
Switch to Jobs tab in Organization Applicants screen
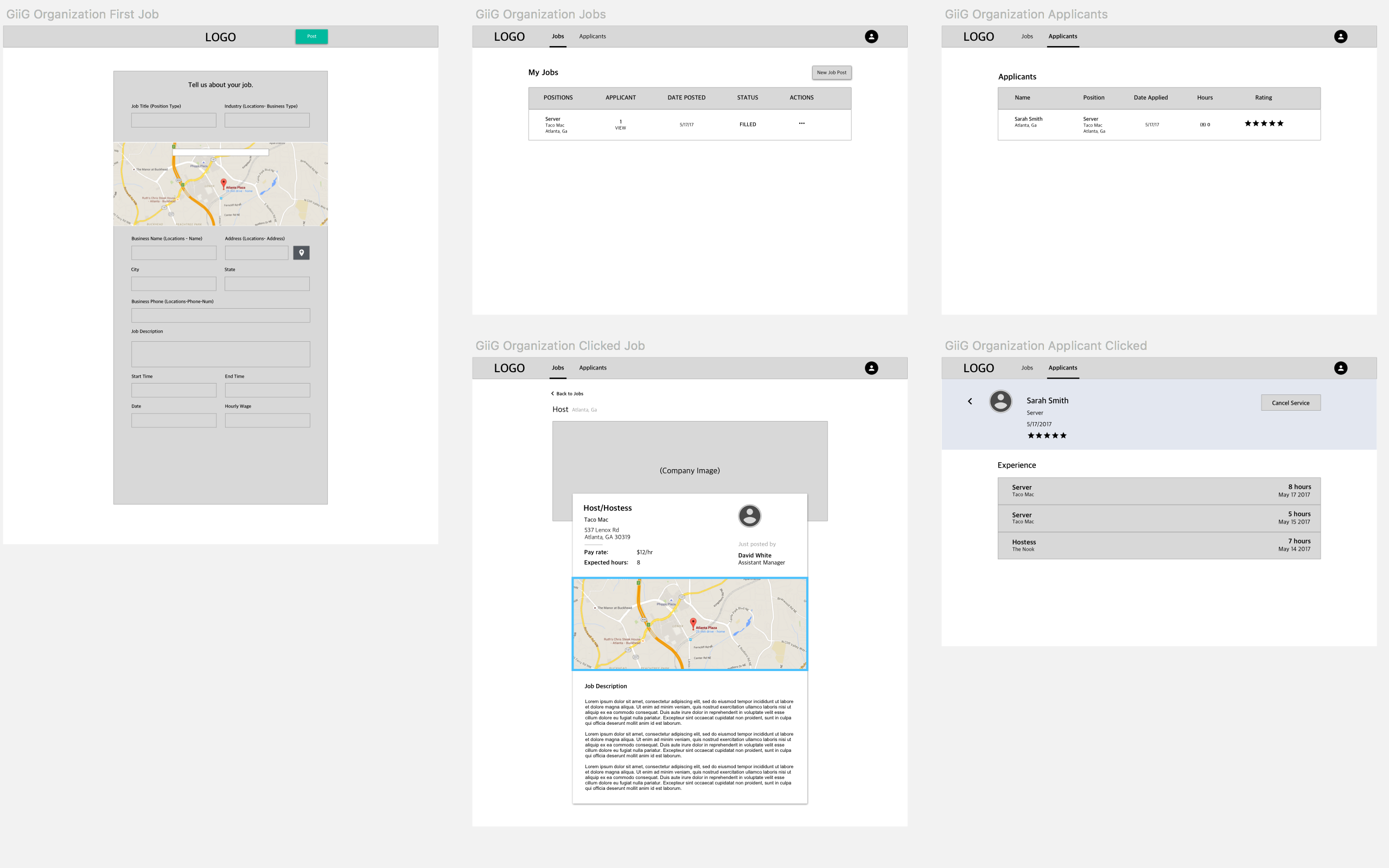coord(1027,36)
